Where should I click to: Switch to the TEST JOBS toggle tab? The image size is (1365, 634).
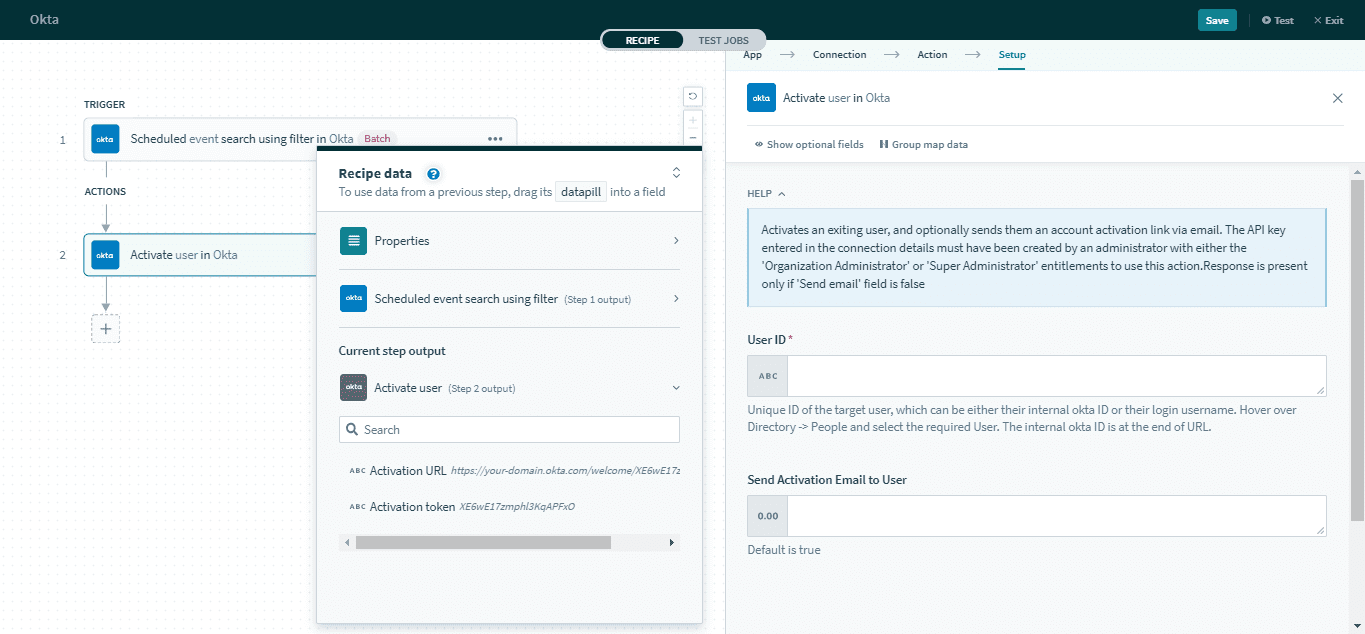(x=723, y=40)
